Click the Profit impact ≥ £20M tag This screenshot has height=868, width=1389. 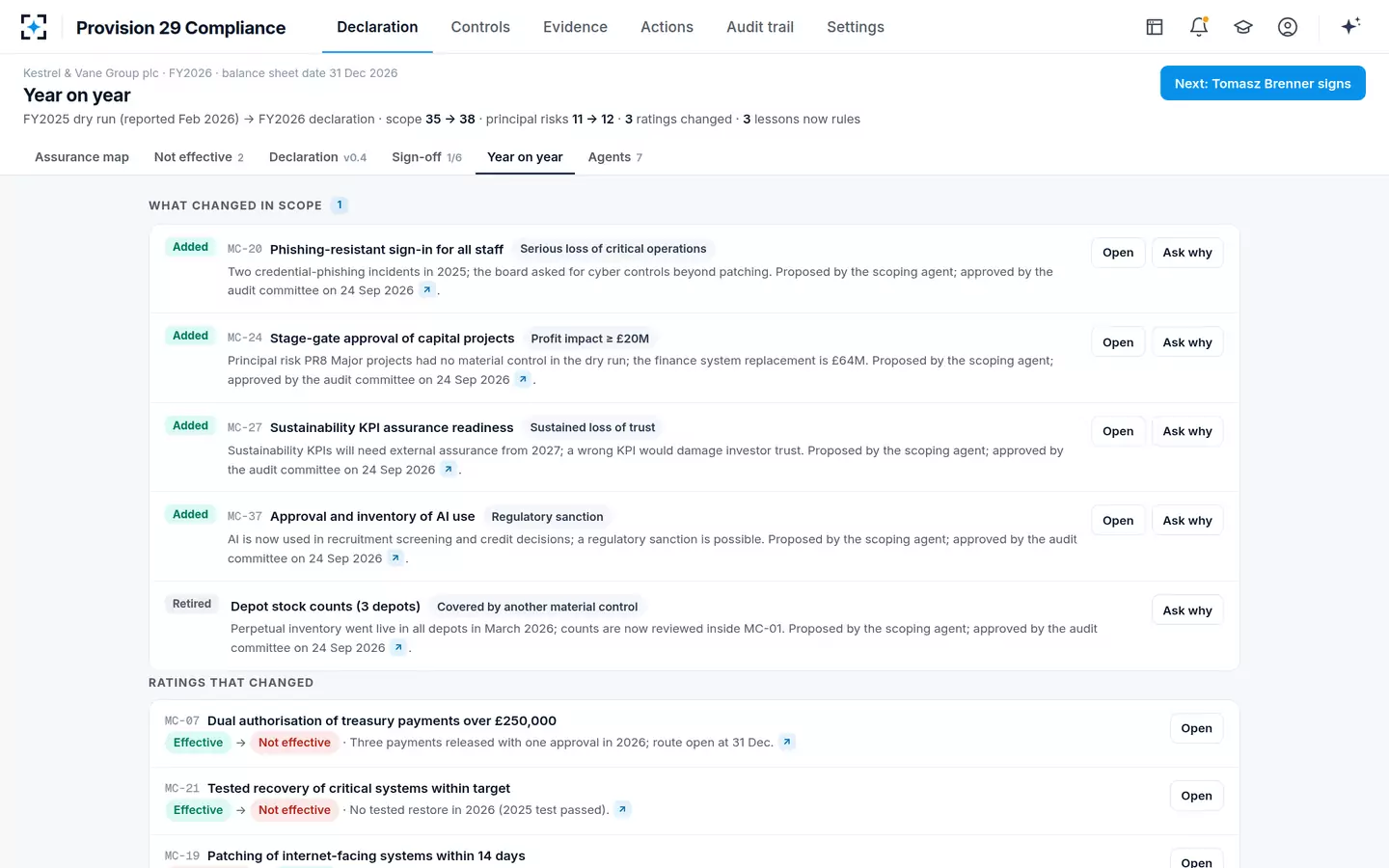tap(590, 339)
